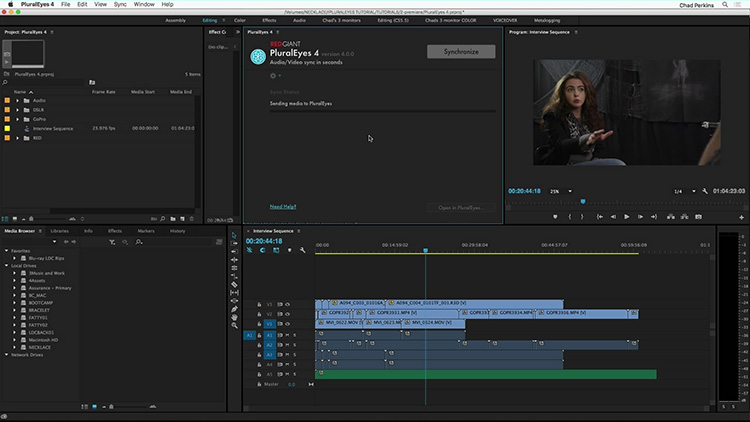Open the Need Help link
This screenshot has width=750, height=422.
283,207
